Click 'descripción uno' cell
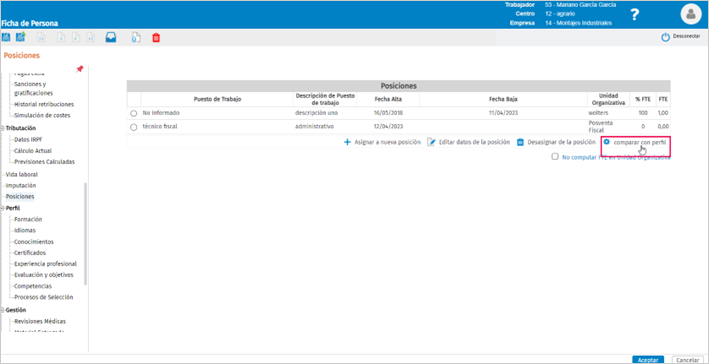This screenshot has height=364, width=709. (316, 113)
